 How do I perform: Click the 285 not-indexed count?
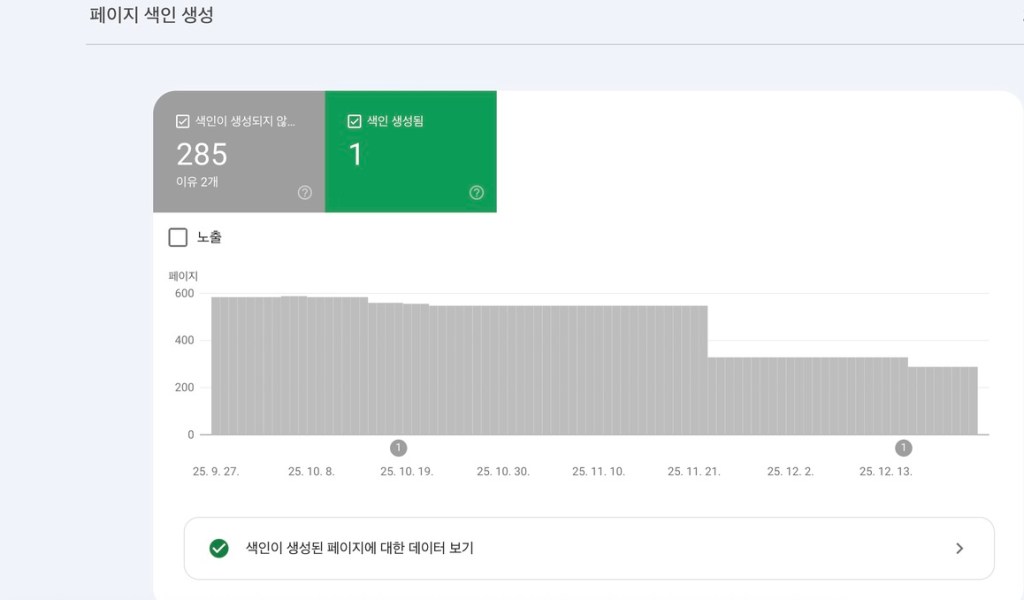click(x=201, y=155)
